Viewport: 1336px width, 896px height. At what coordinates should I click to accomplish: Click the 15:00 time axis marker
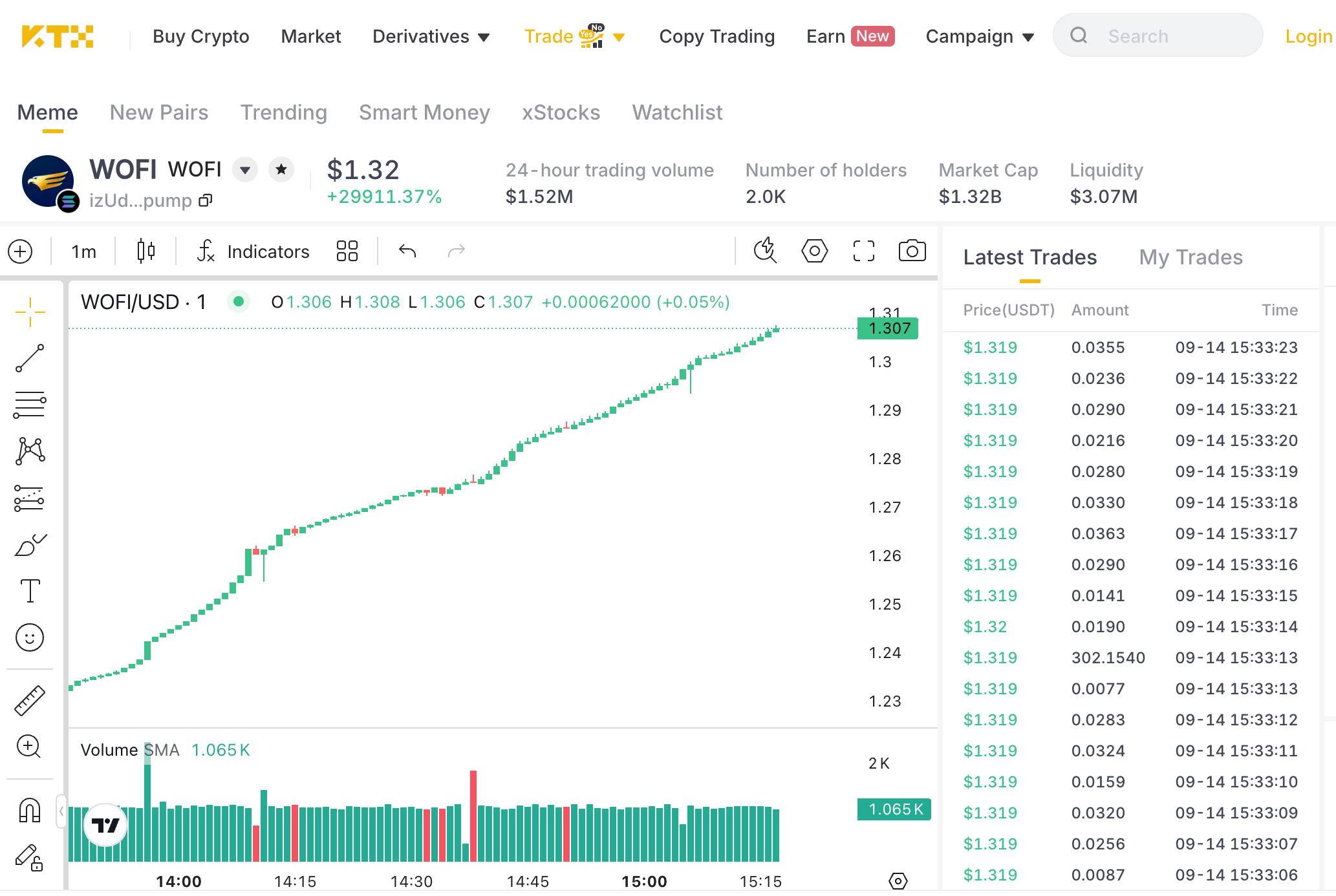coord(645,881)
